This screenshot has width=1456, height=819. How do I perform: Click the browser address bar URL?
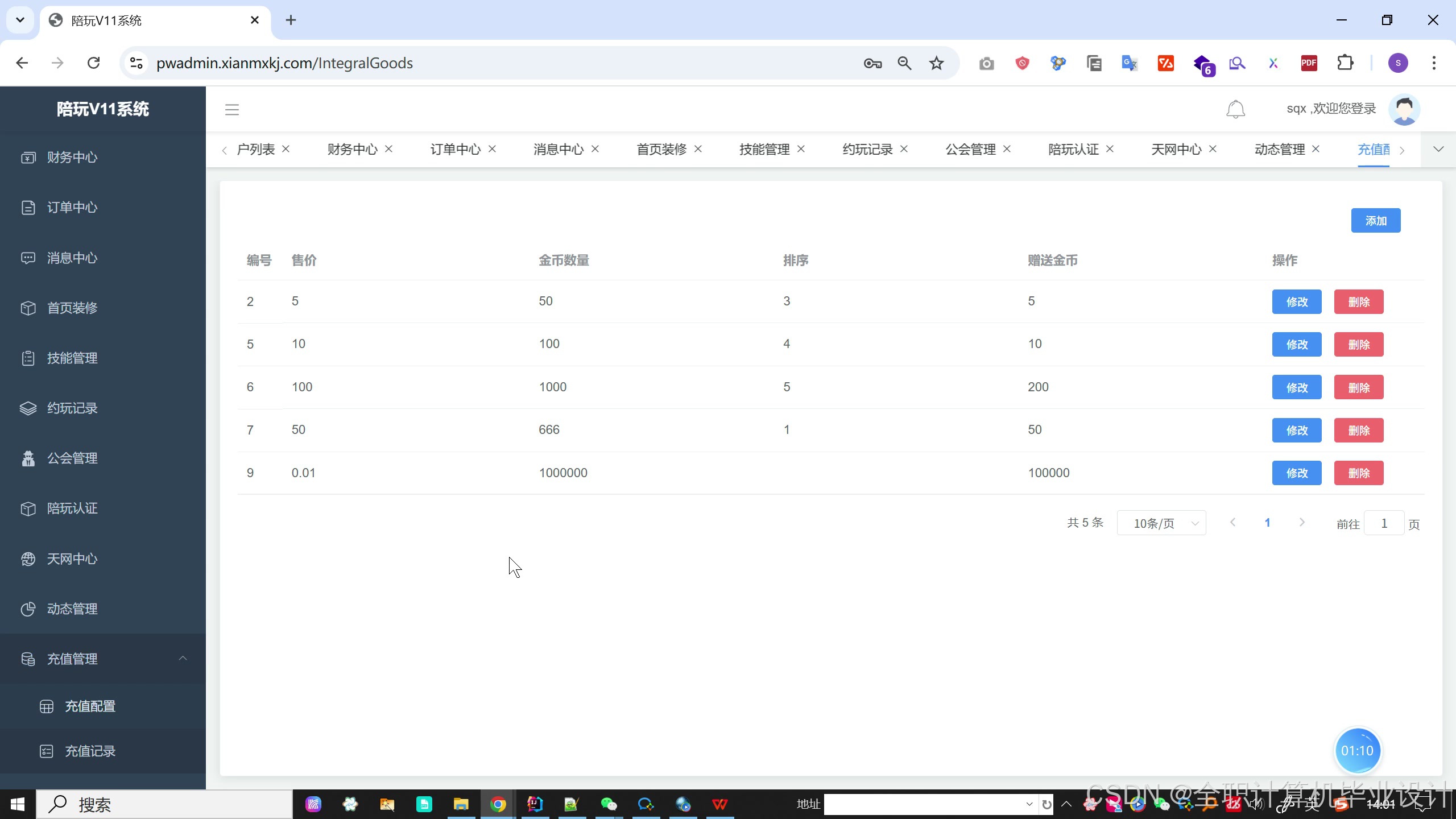(x=284, y=63)
